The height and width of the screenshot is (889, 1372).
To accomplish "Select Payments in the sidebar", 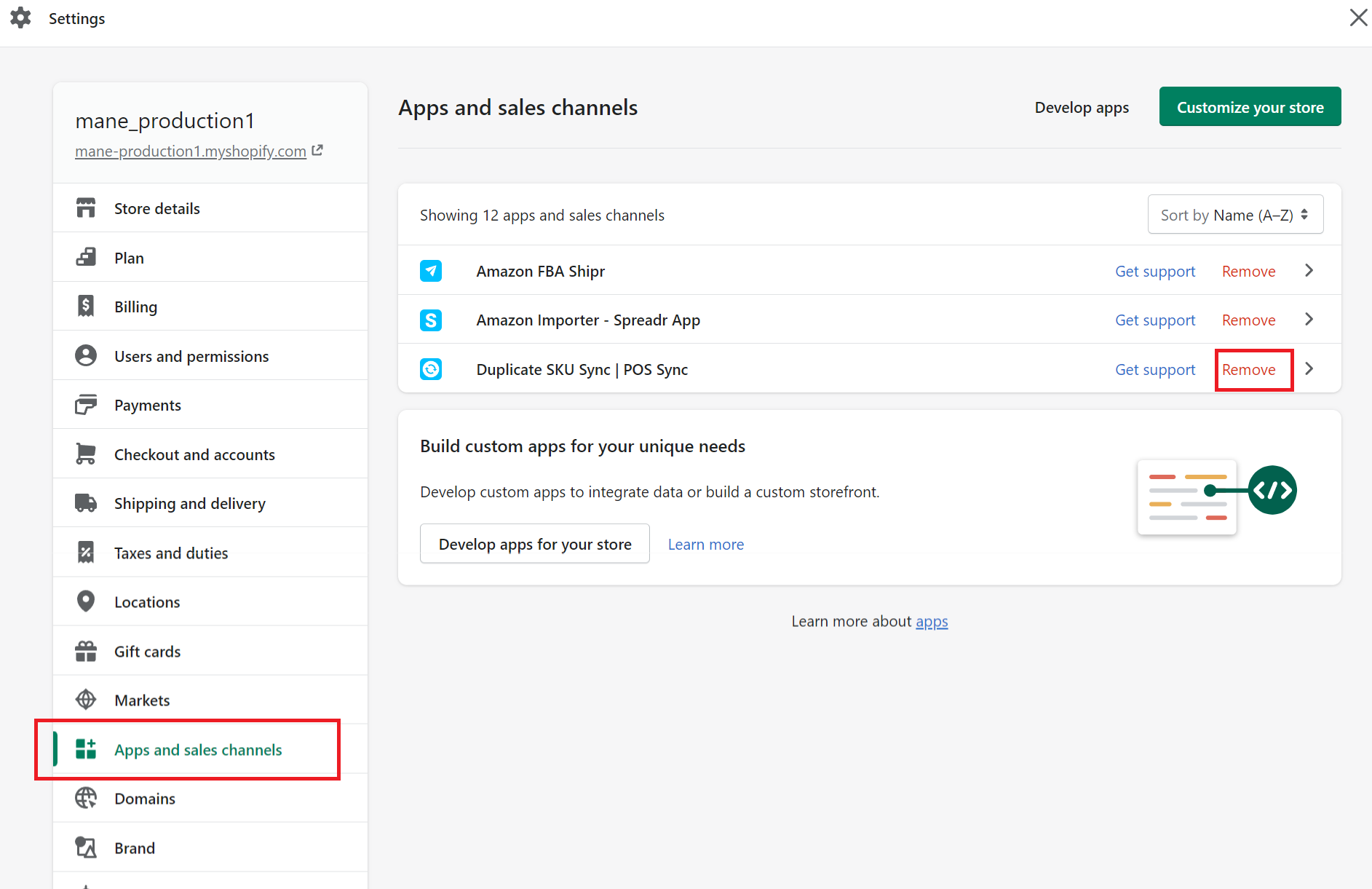I will point(210,405).
